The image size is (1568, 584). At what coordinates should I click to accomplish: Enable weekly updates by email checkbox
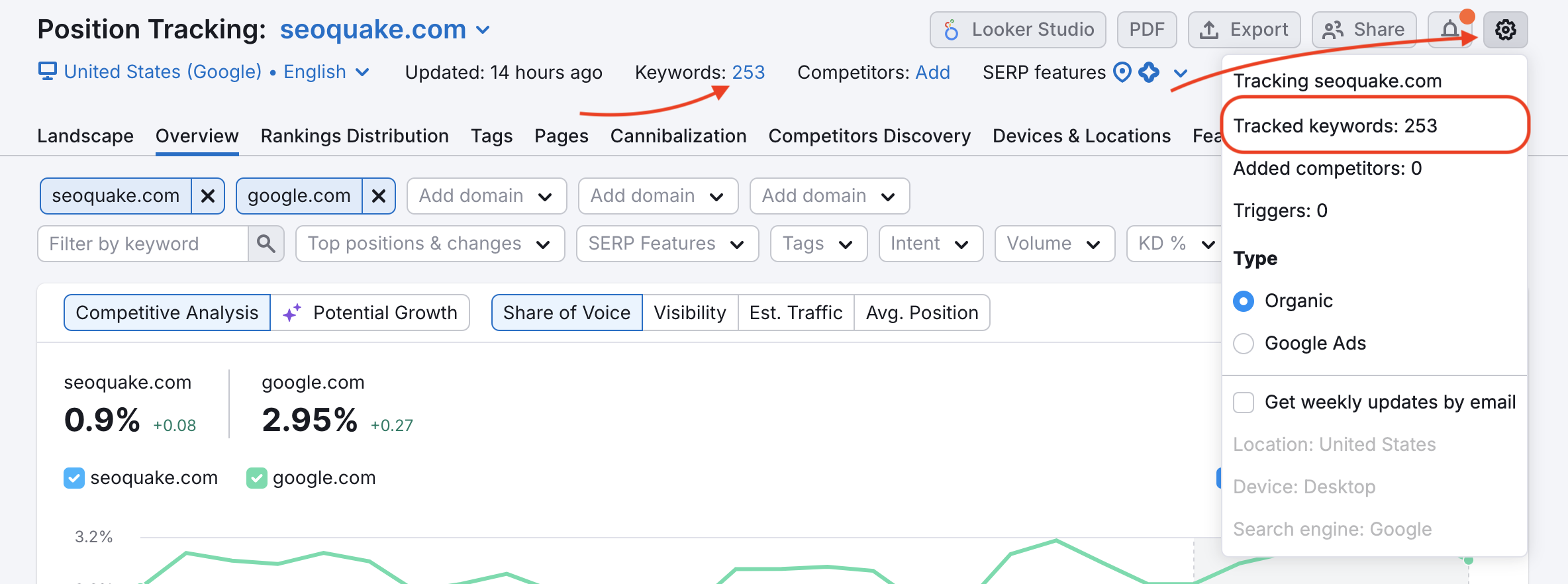[1244, 403]
